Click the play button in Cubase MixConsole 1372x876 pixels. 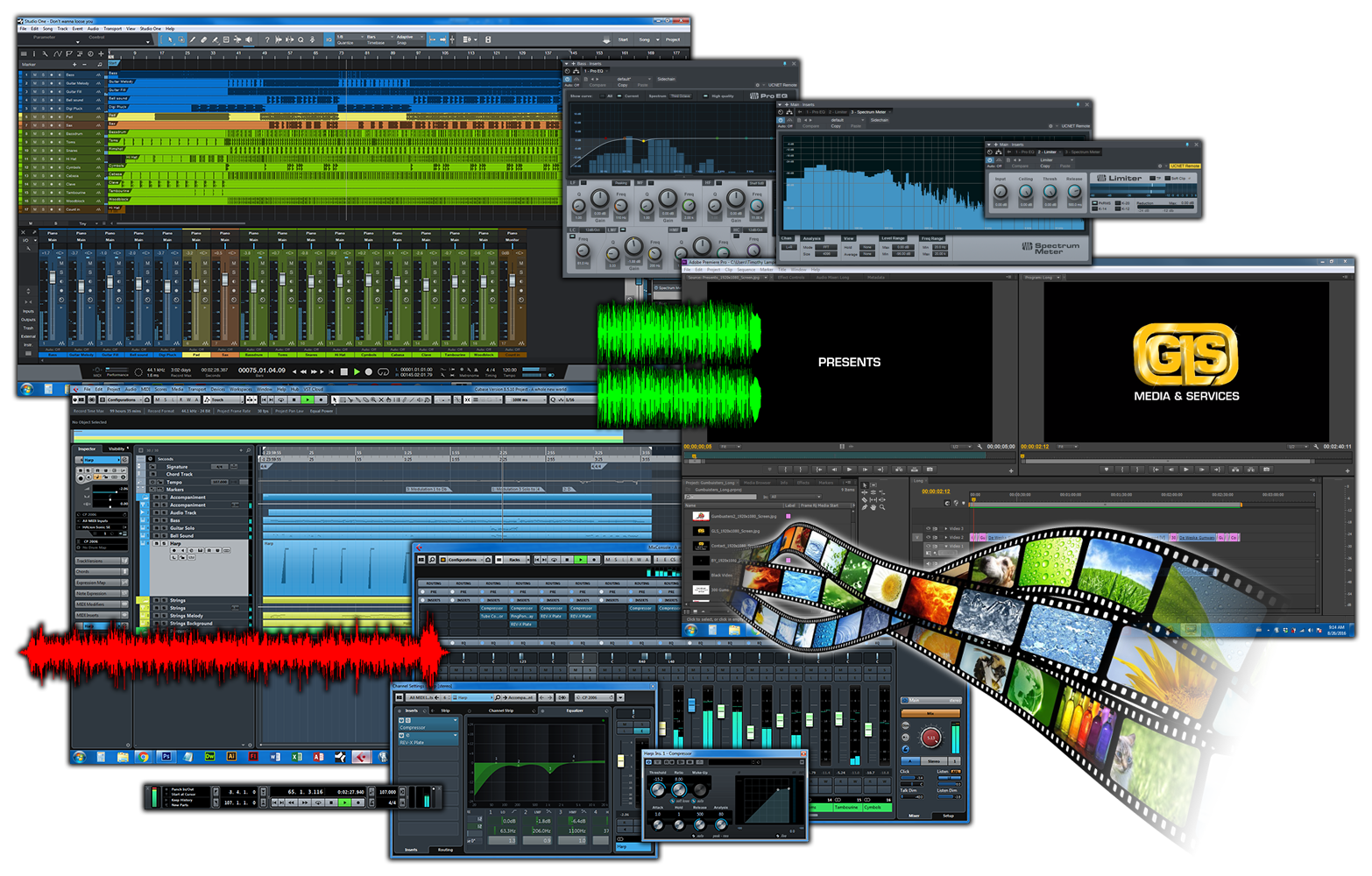click(581, 560)
